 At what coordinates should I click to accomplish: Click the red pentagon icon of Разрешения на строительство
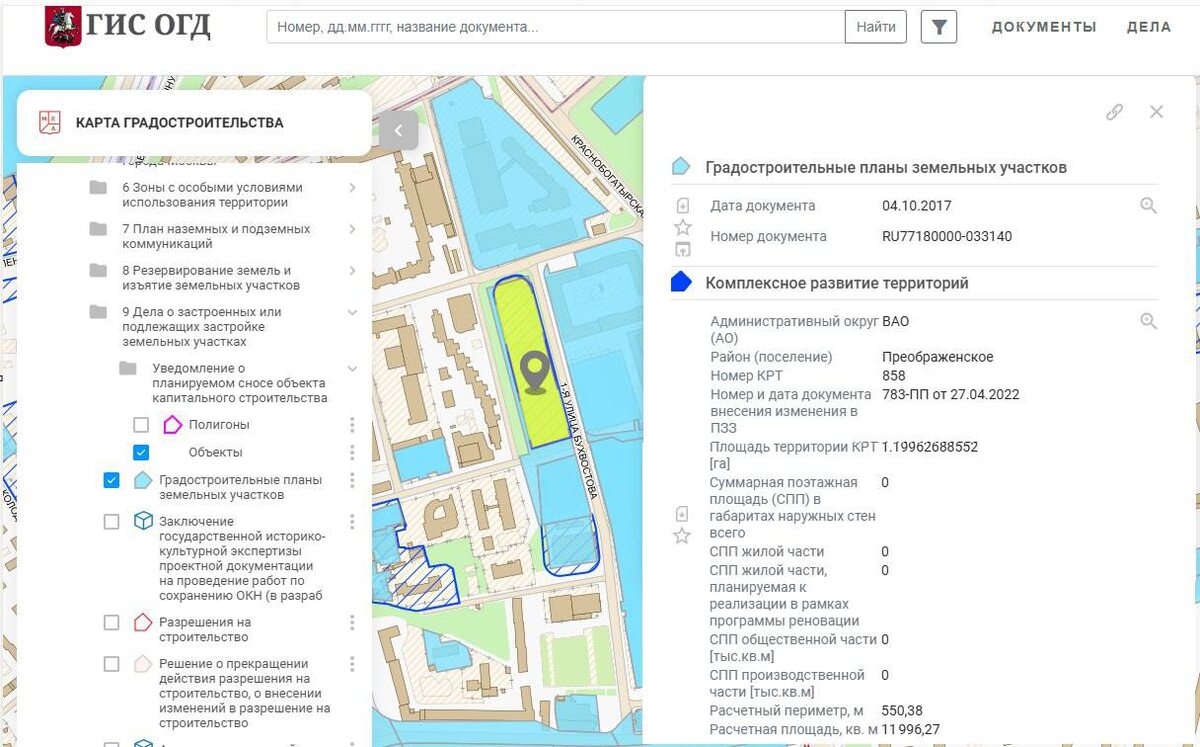pos(143,623)
